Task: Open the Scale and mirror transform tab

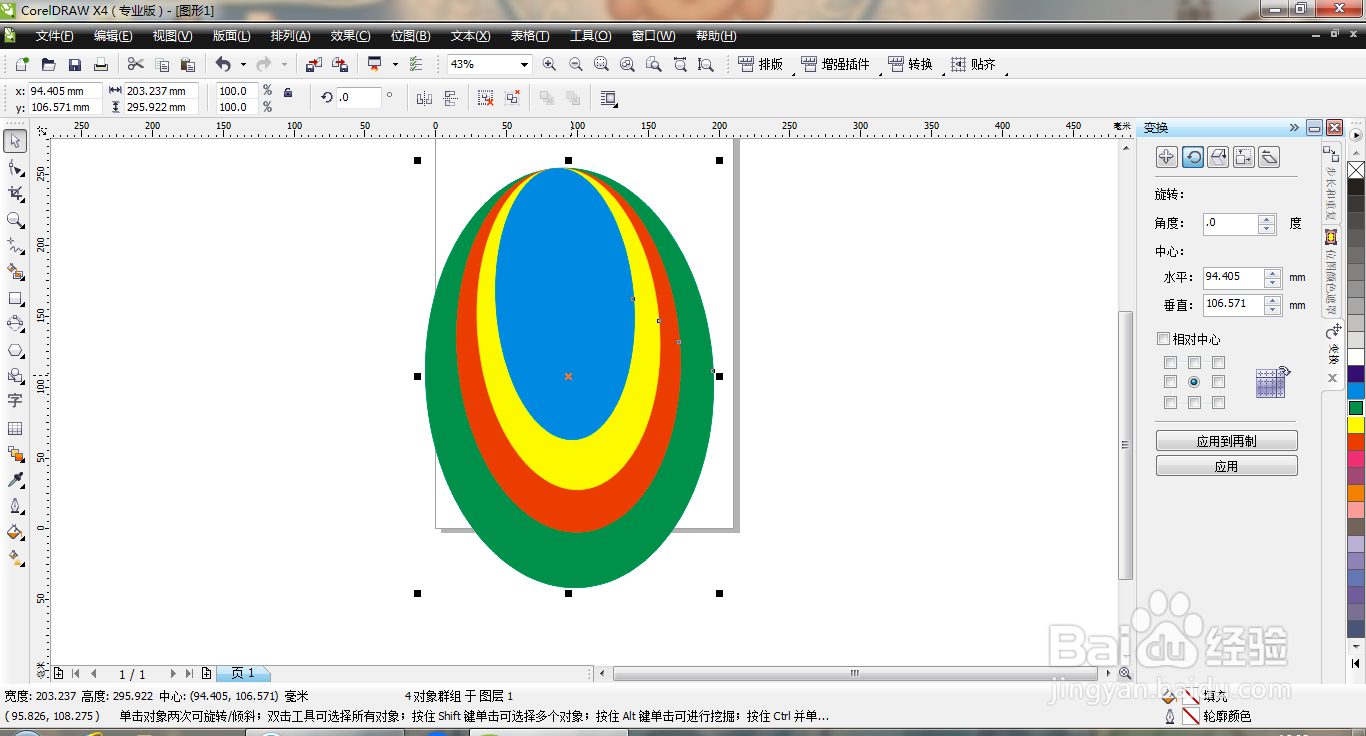Action: point(1218,156)
